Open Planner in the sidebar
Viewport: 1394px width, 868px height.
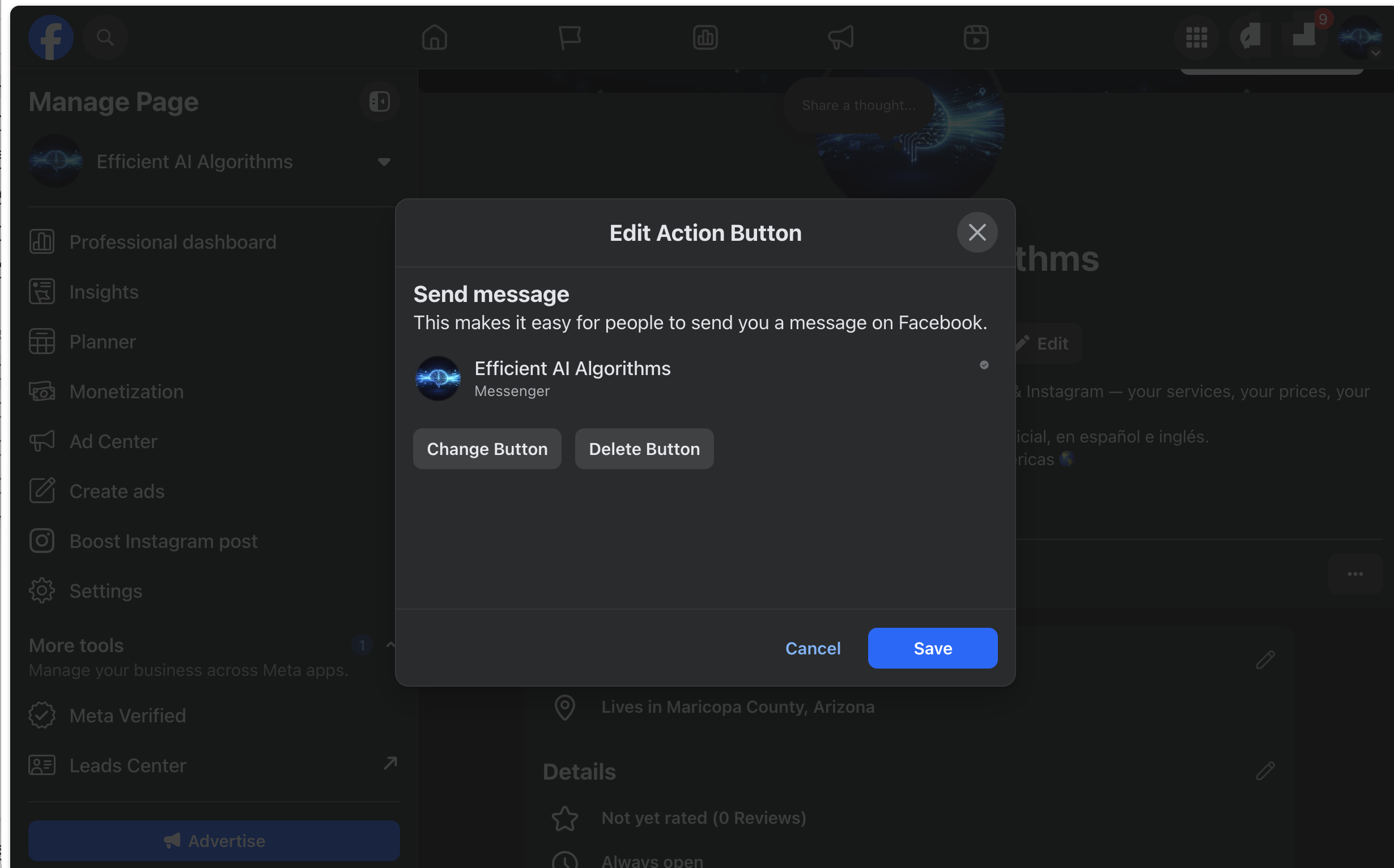(214, 342)
